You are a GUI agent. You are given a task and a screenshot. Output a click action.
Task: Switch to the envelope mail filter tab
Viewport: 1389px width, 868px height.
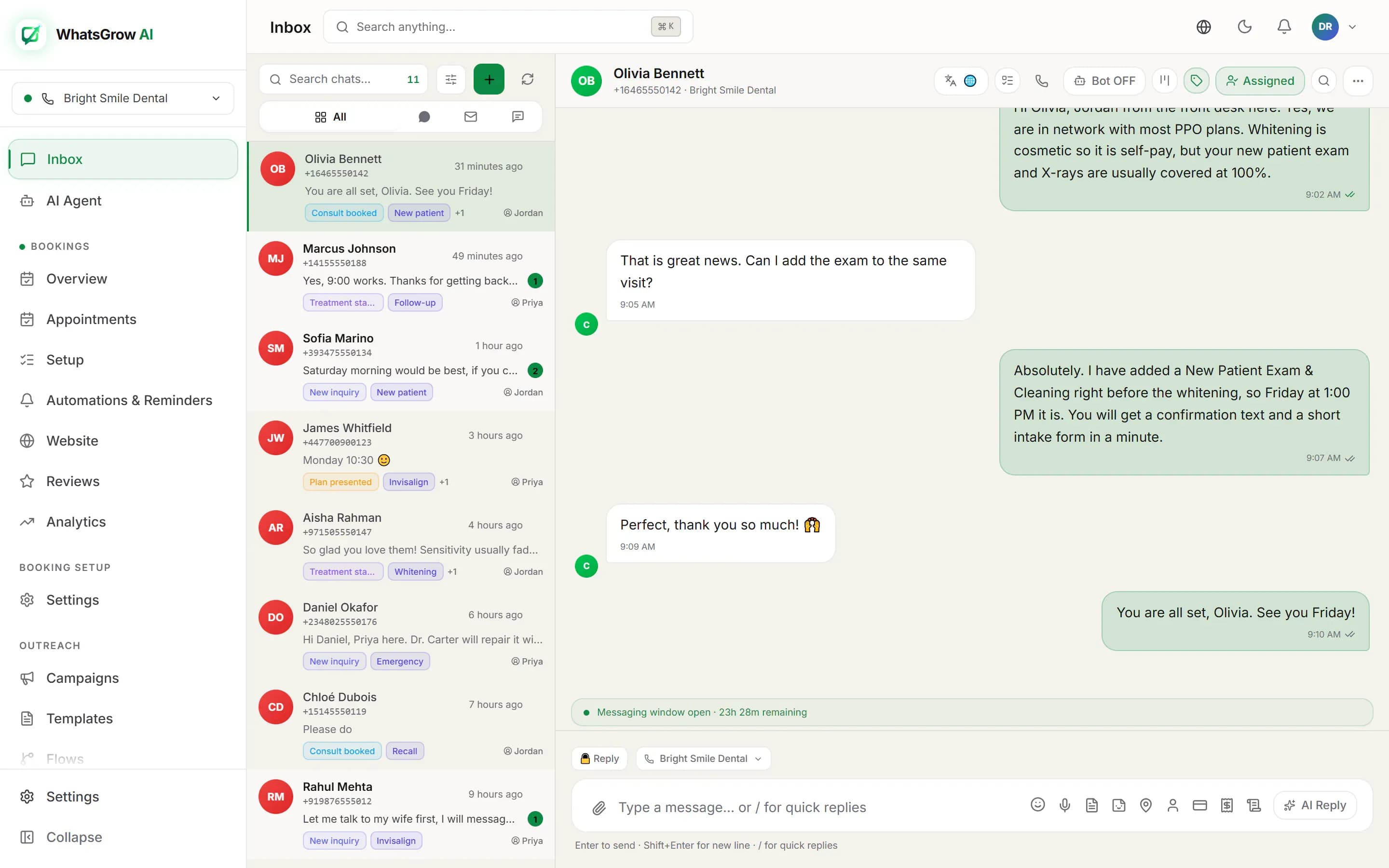471,117
